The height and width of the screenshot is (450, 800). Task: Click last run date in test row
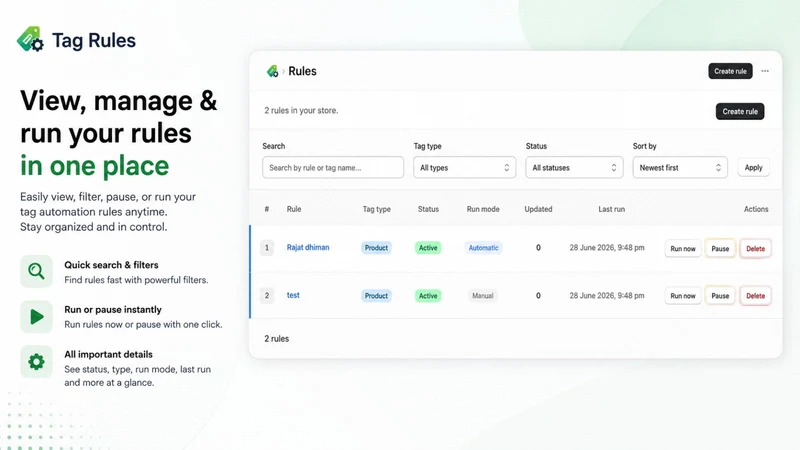click(607, 295)
